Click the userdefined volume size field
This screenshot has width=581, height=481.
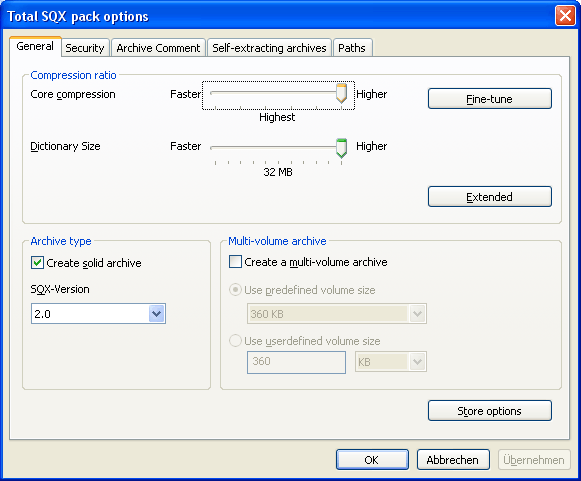[296, 362]
